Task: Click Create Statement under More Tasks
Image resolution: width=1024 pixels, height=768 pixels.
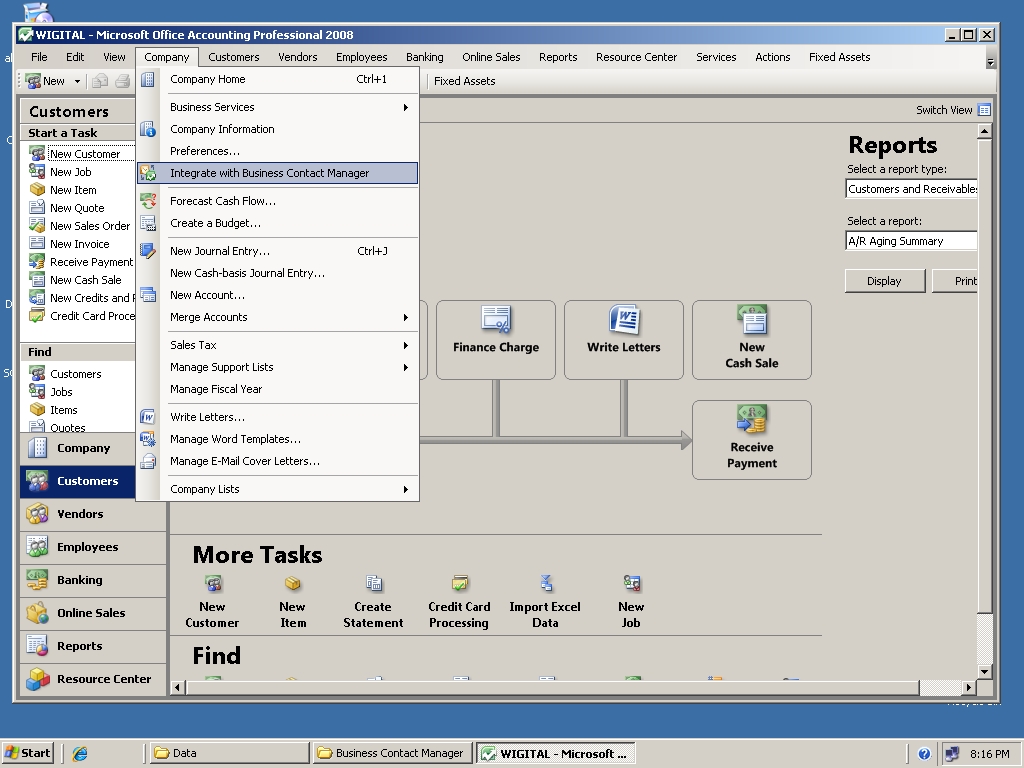Action: (373, 601)
